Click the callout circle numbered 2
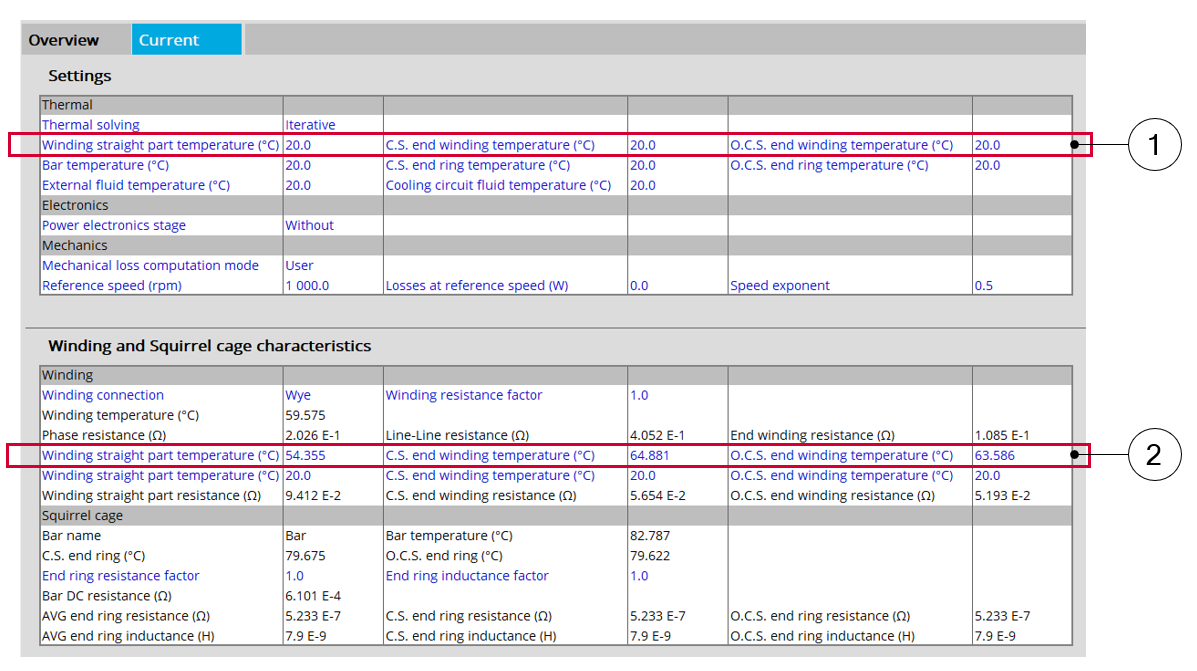Image resolution: width=1197 pixels, height=671 pixels. (x=1155, y=455)
